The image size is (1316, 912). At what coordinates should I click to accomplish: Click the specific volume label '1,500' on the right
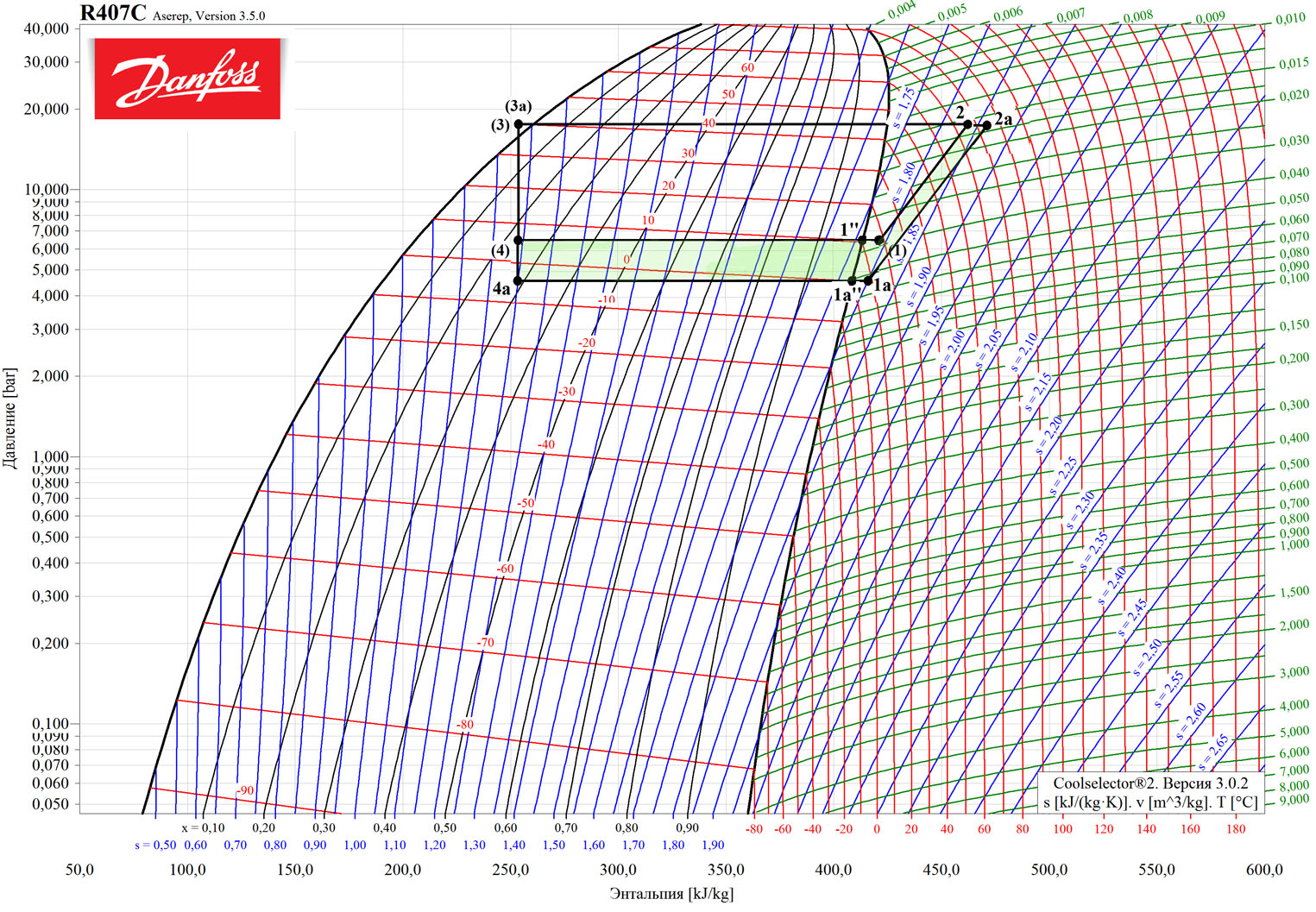pos(1294,592)
